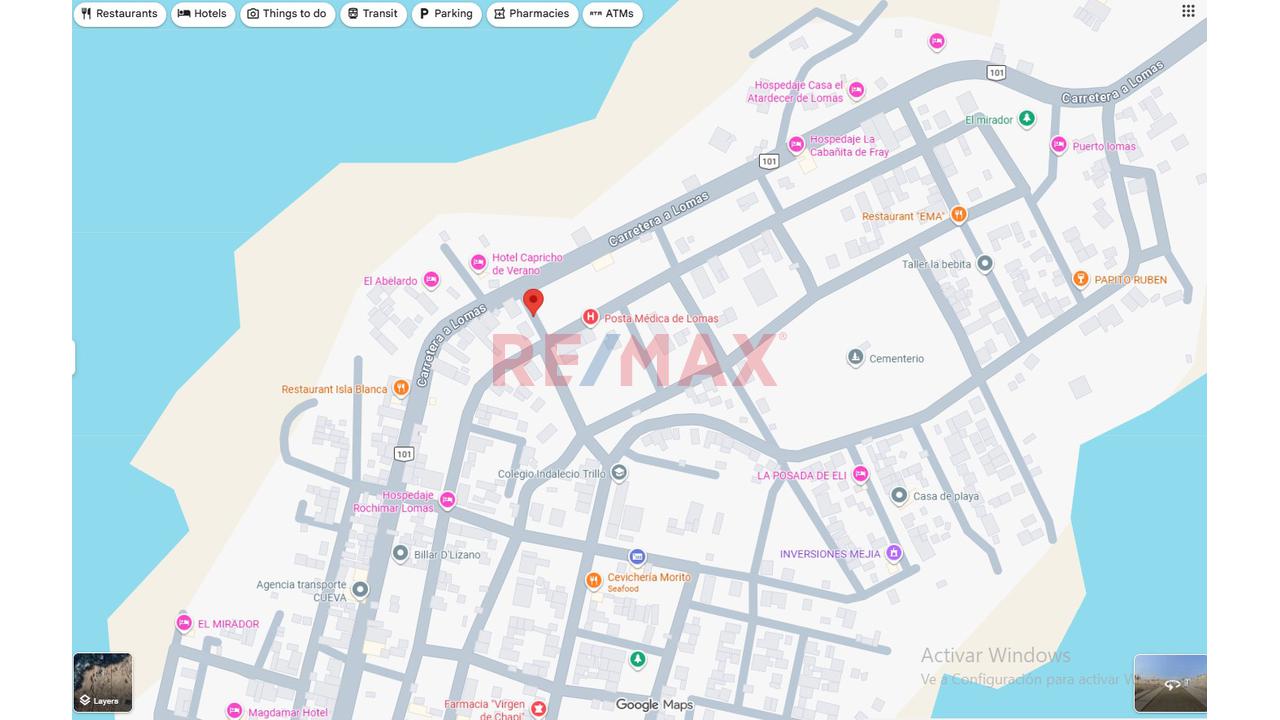
Task: Click Hospedaje Rochimar Lomas lodging icon
Action: coord(447,500)
